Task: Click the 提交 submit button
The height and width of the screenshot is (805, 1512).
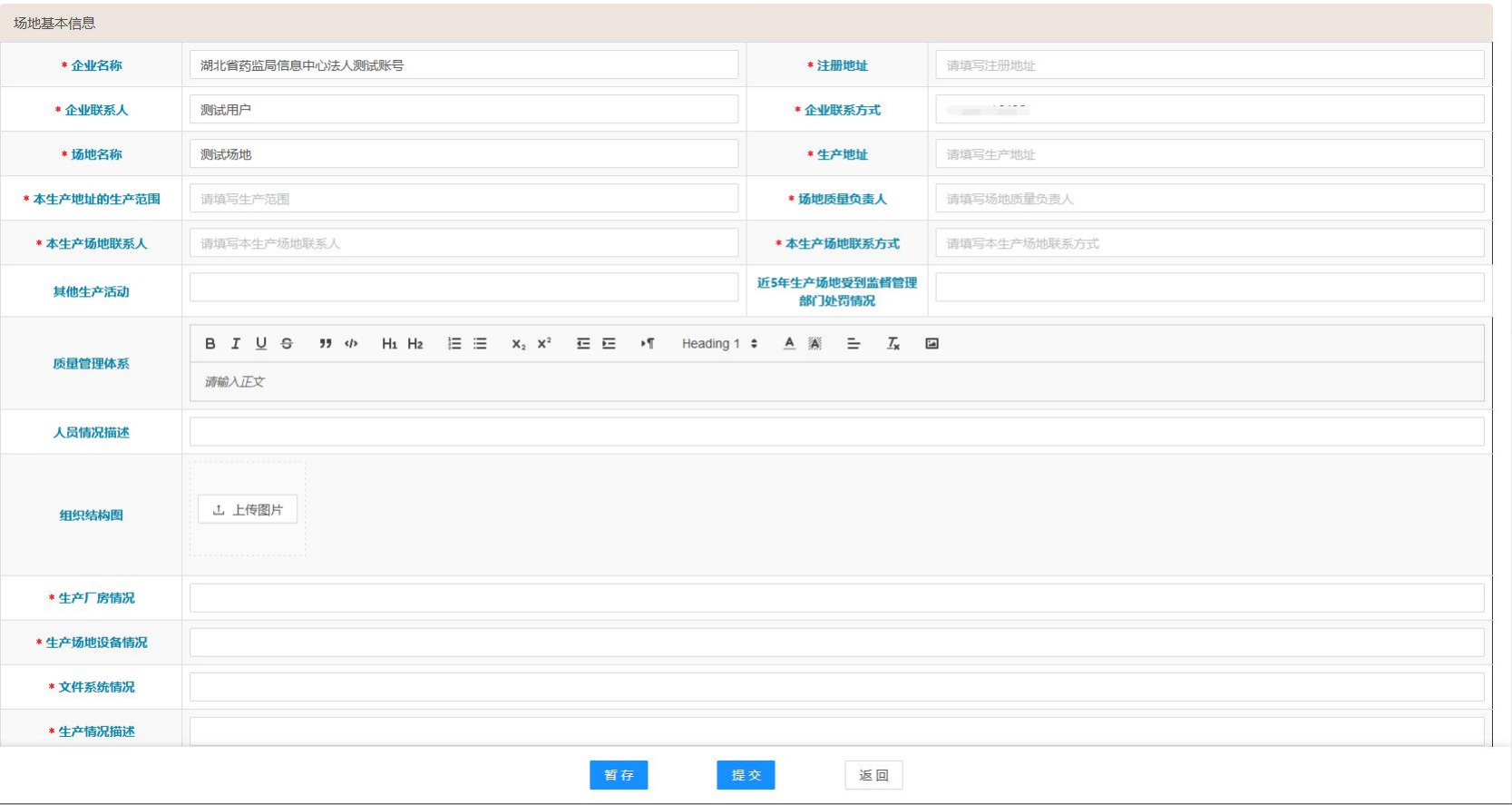Action: click(746, 775)
